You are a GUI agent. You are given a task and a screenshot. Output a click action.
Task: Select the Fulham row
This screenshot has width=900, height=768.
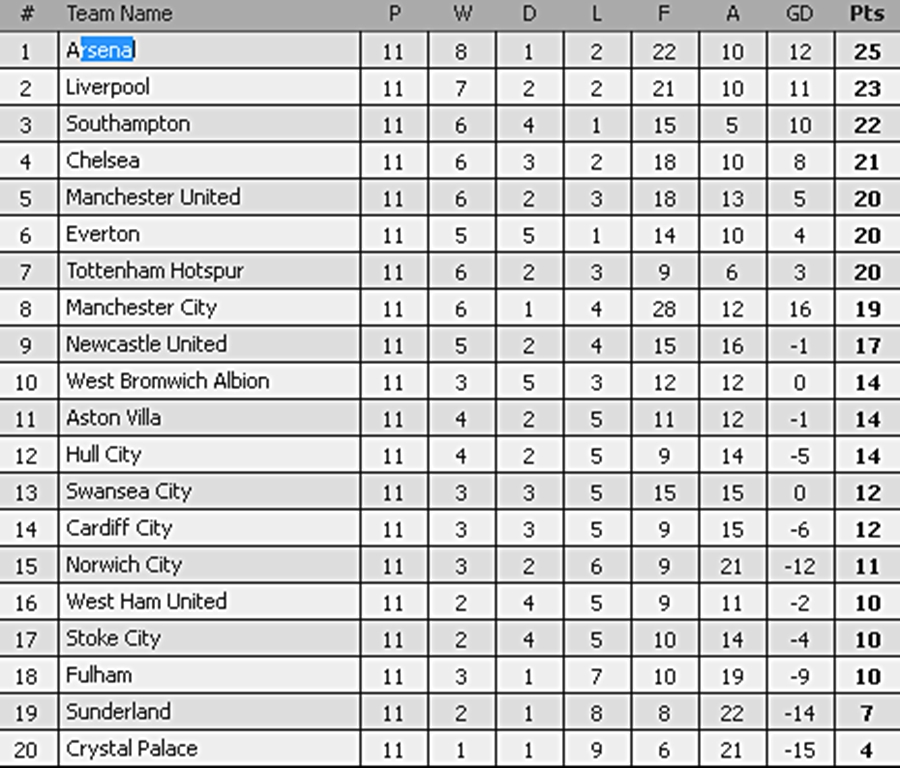click(450, 675)
